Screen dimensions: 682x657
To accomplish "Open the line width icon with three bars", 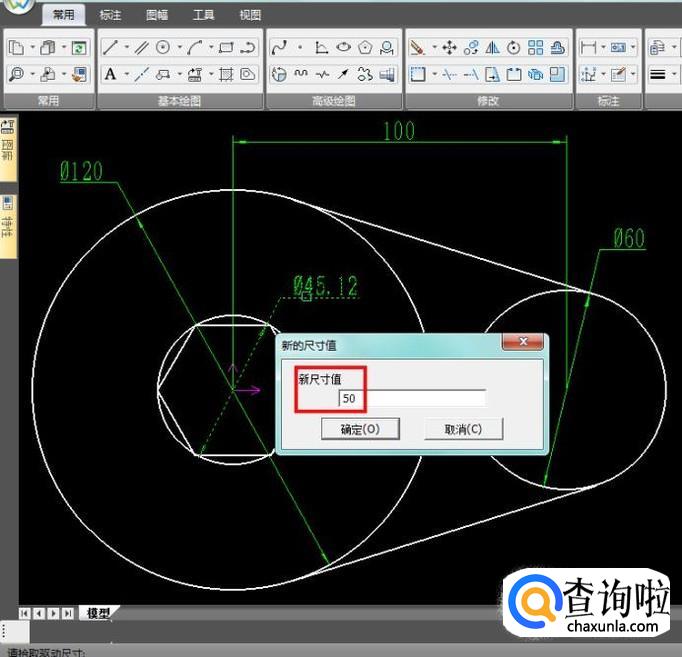I will pyautogui.click(x=657, y=74).
